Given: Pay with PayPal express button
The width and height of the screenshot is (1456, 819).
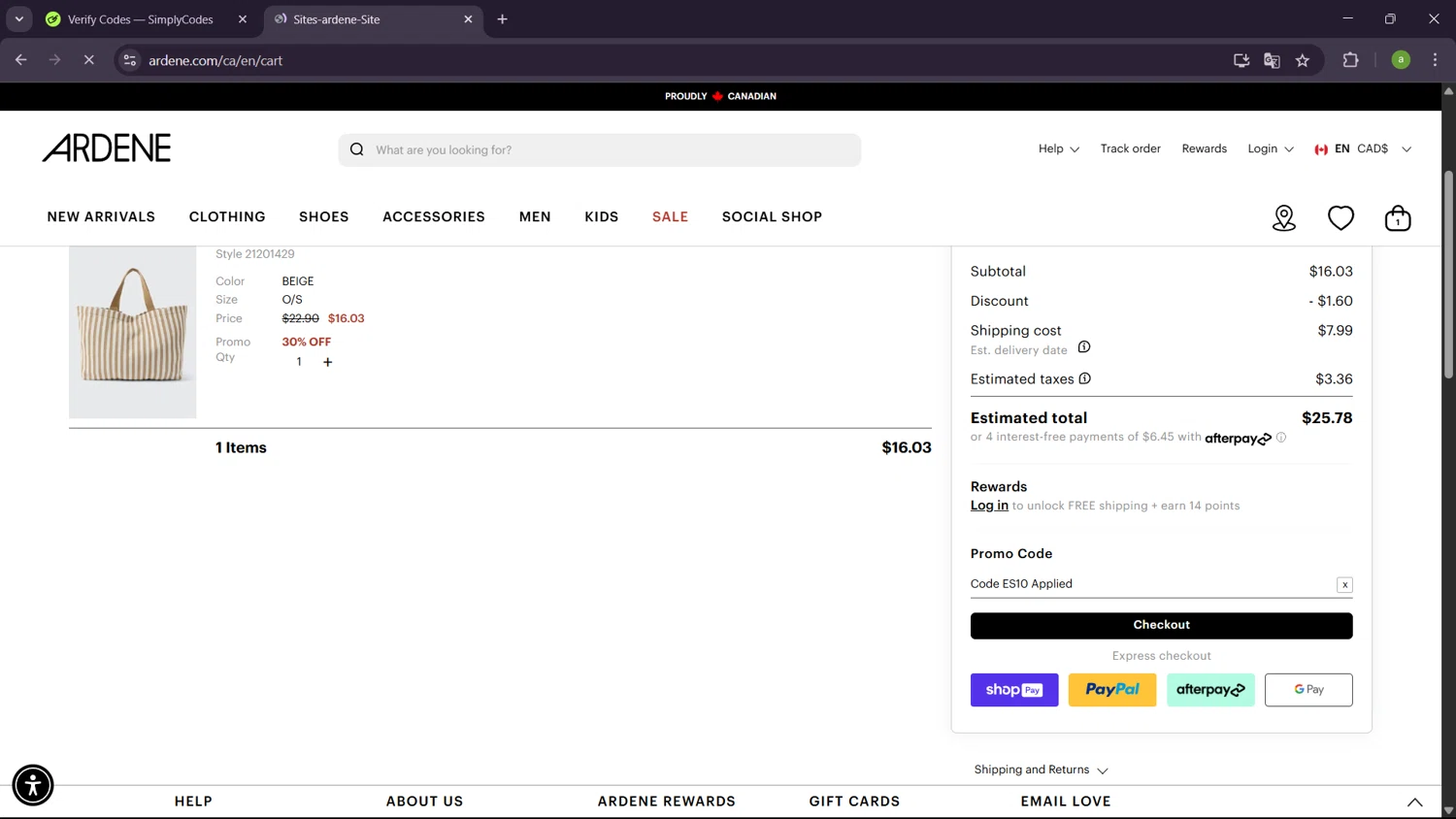Looking at the screenshot, I should (1112, 690).
